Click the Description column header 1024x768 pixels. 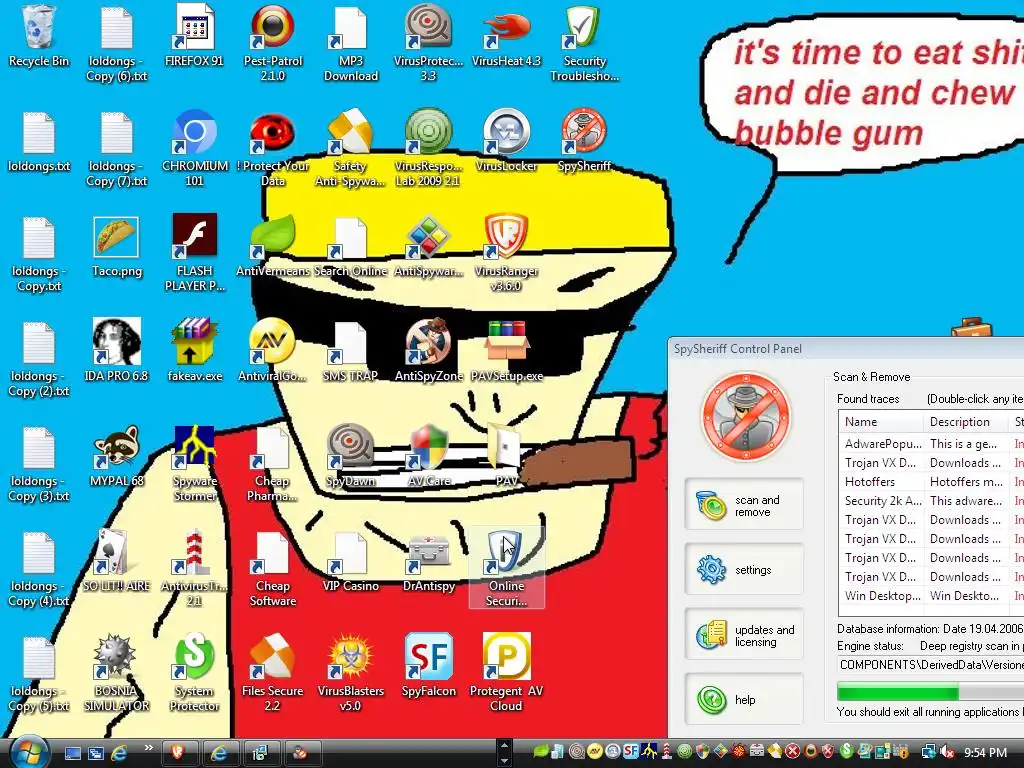pos(966,422)
